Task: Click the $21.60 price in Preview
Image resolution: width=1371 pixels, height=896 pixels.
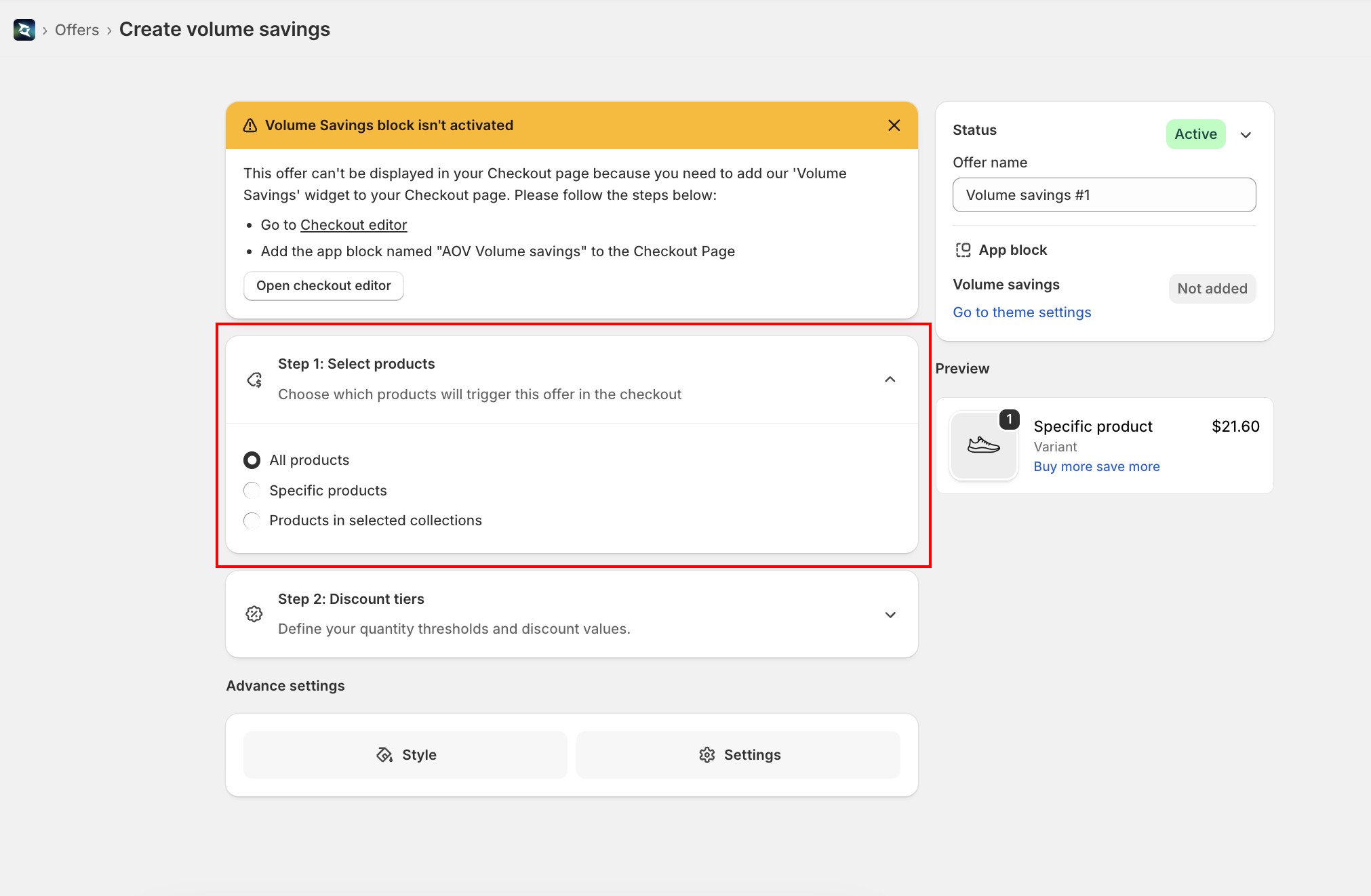Action: (x=1235, y=426)
